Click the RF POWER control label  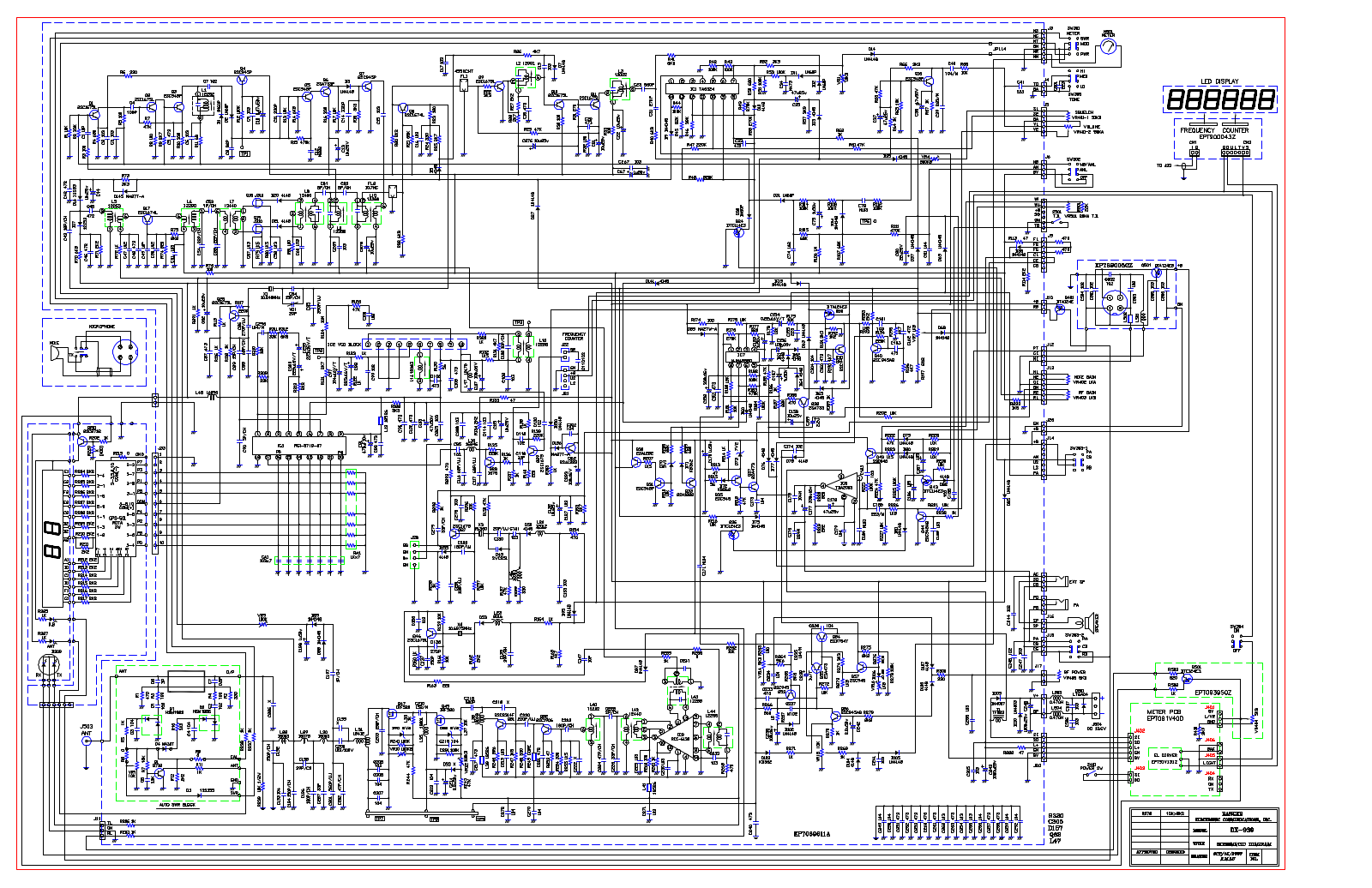(x=1074, y=672)
